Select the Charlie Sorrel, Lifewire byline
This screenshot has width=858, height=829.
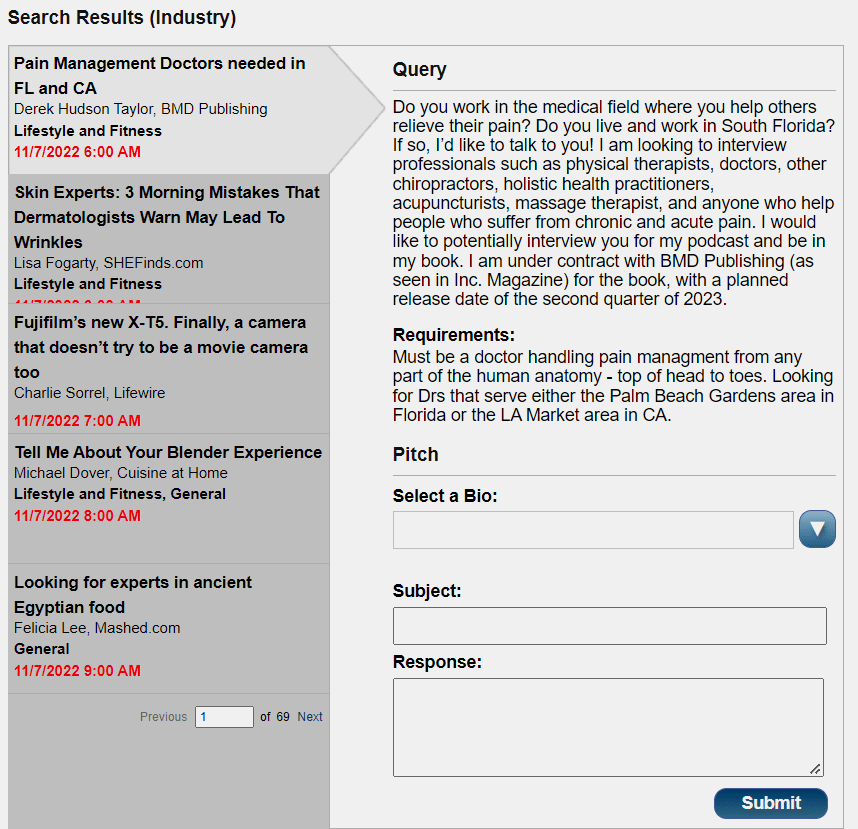90,393
